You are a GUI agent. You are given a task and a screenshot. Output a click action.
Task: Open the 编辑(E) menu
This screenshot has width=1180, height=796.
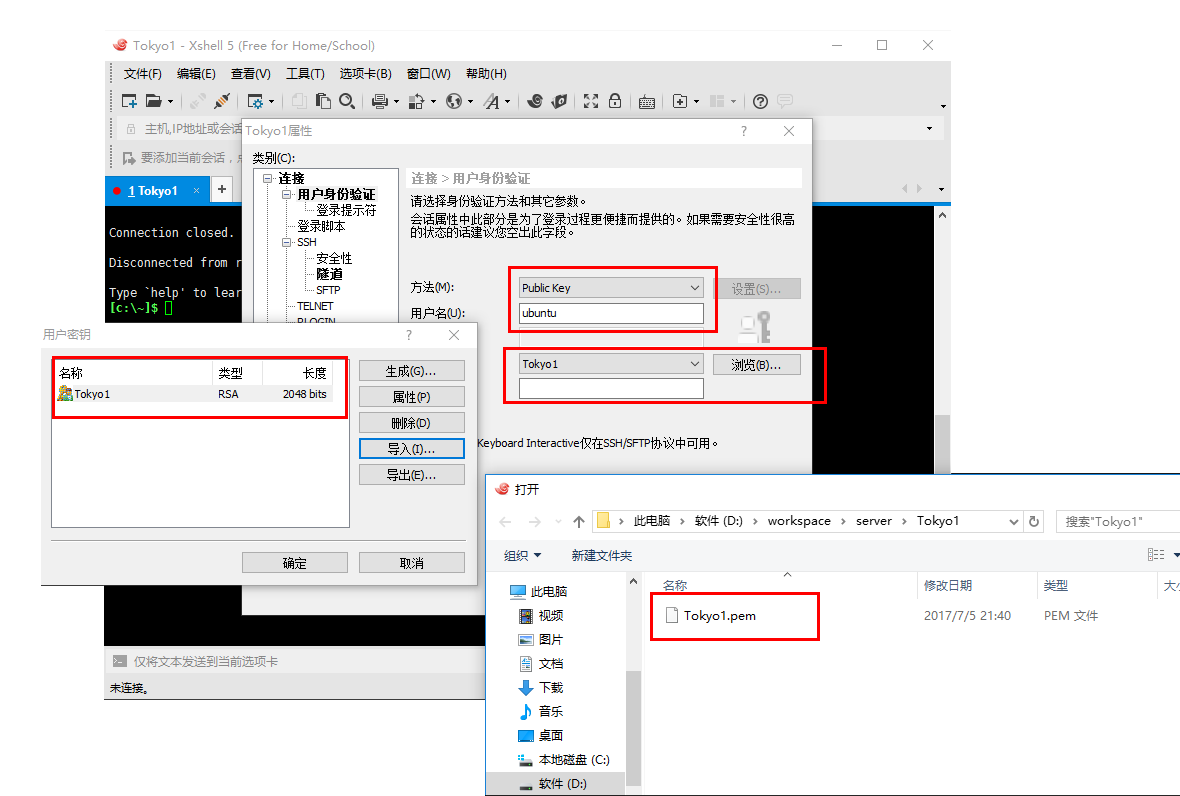tap(196, 74)
